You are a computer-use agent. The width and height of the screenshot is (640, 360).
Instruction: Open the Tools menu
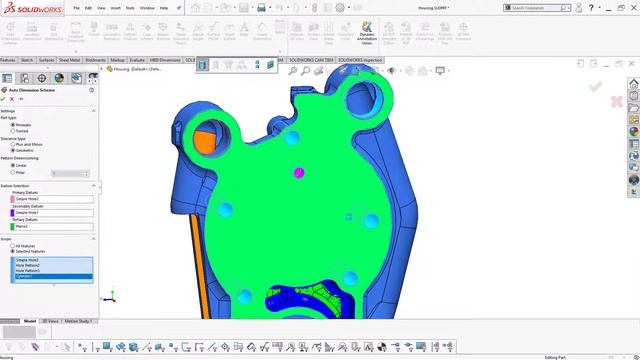click(130, 8)
